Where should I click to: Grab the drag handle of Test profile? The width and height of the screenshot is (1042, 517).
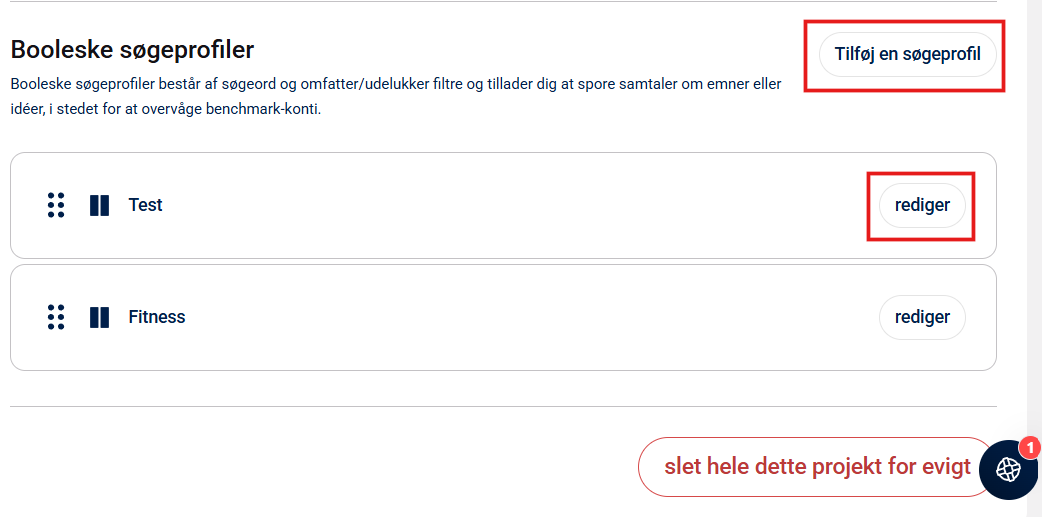pyautogui.click(x=56, y=205)
